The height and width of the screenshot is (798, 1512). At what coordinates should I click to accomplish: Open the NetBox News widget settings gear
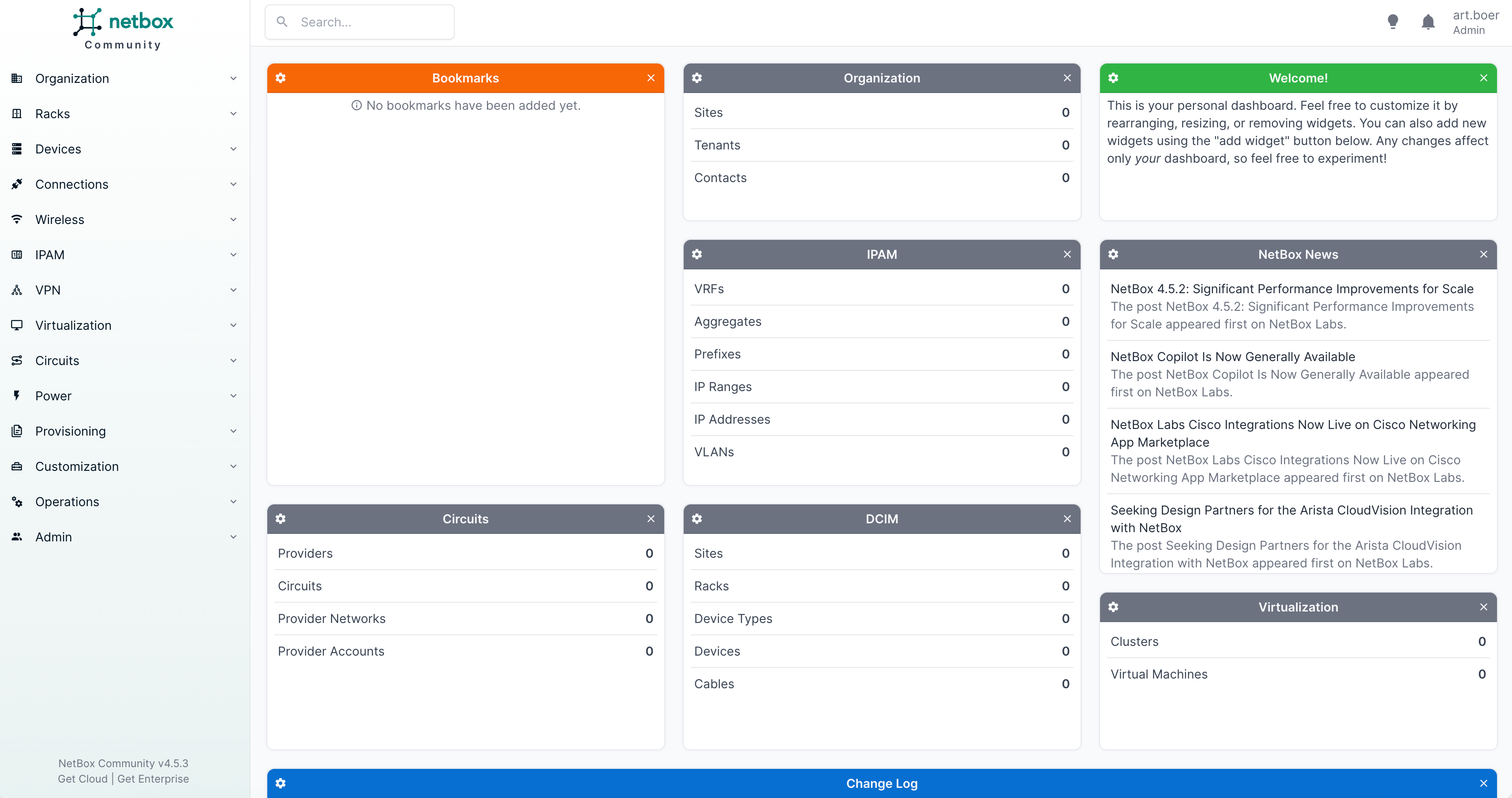tap(1113, 254)
